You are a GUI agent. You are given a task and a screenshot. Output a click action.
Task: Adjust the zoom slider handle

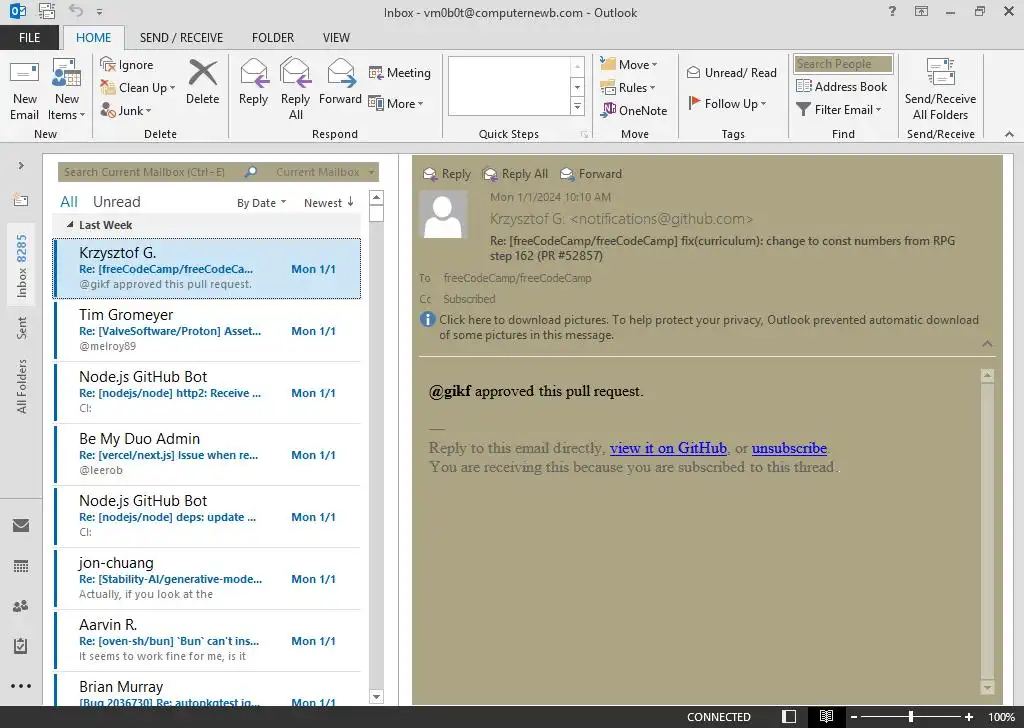tap(910, 716)
